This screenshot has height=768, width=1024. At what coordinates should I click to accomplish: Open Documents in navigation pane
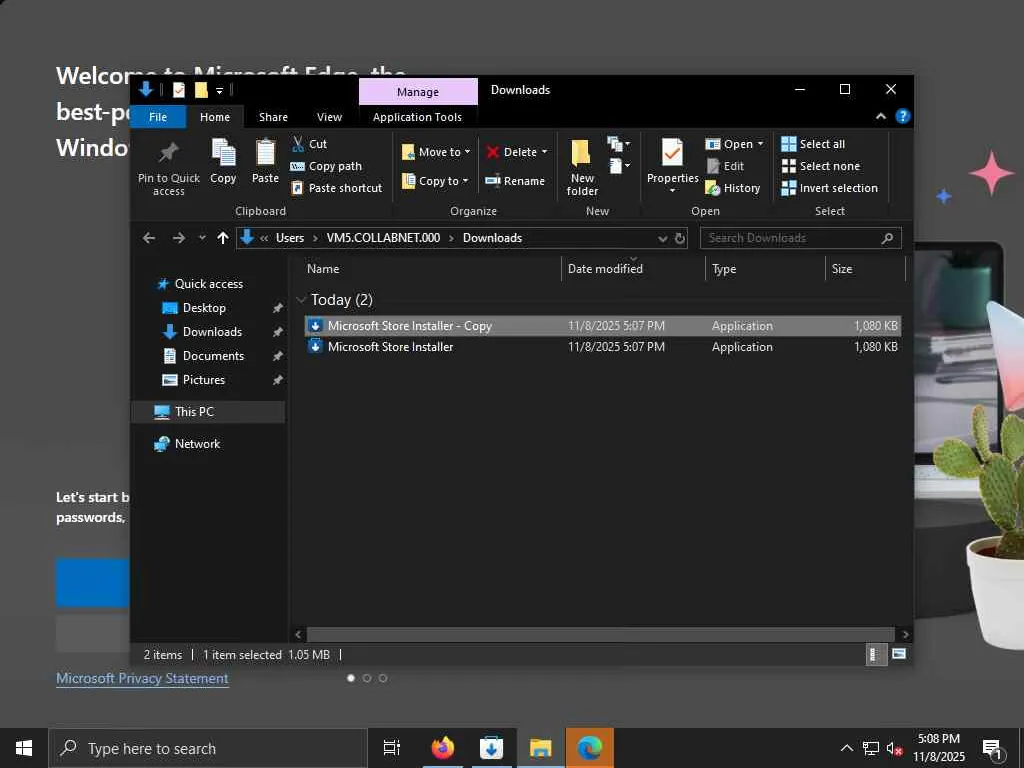point(214,356)
